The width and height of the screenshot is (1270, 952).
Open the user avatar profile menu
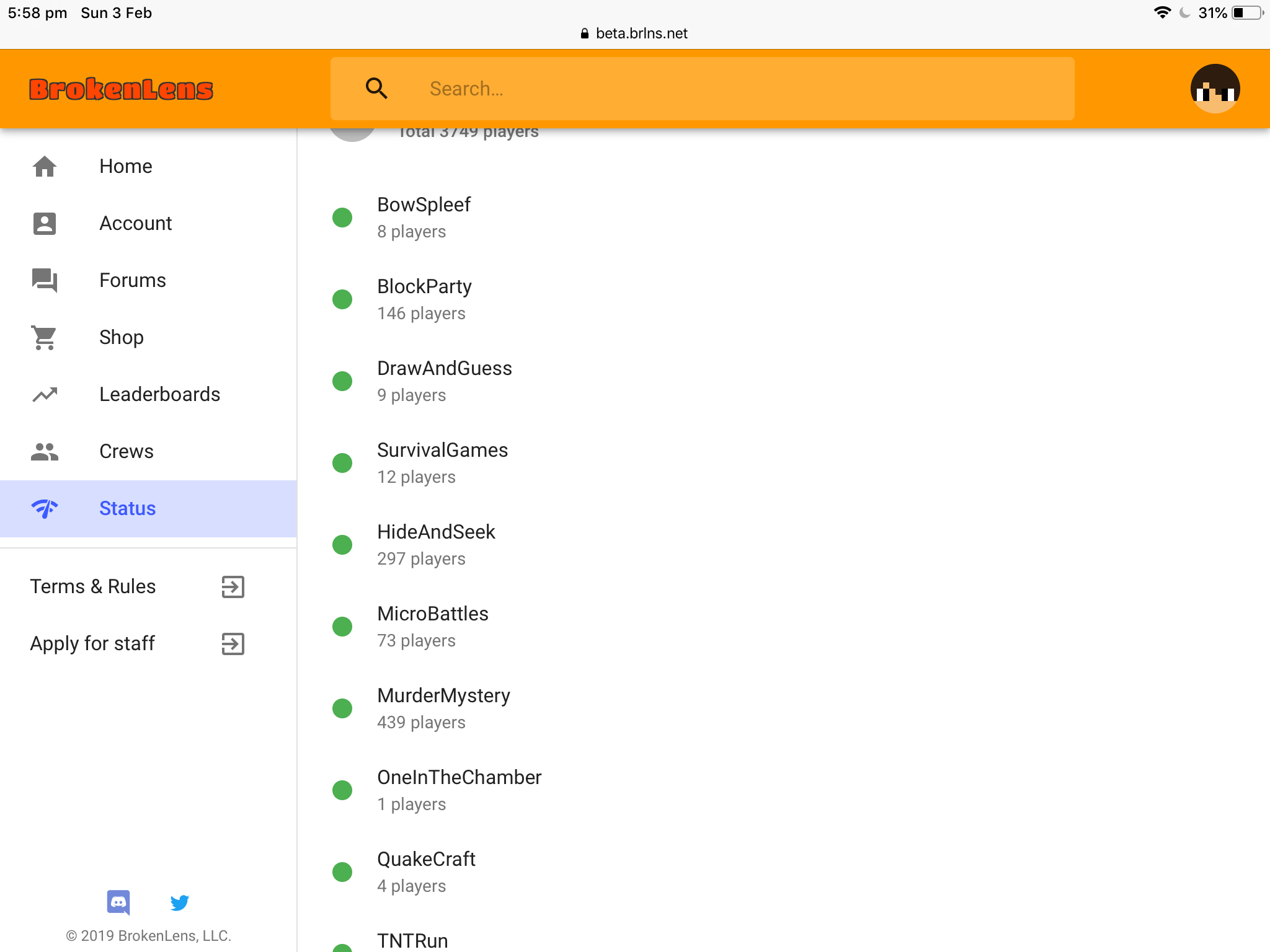(1215, 89)
